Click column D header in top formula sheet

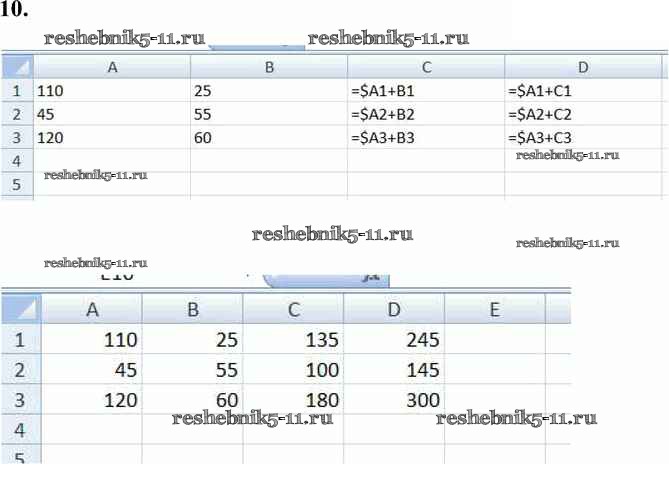585,67
